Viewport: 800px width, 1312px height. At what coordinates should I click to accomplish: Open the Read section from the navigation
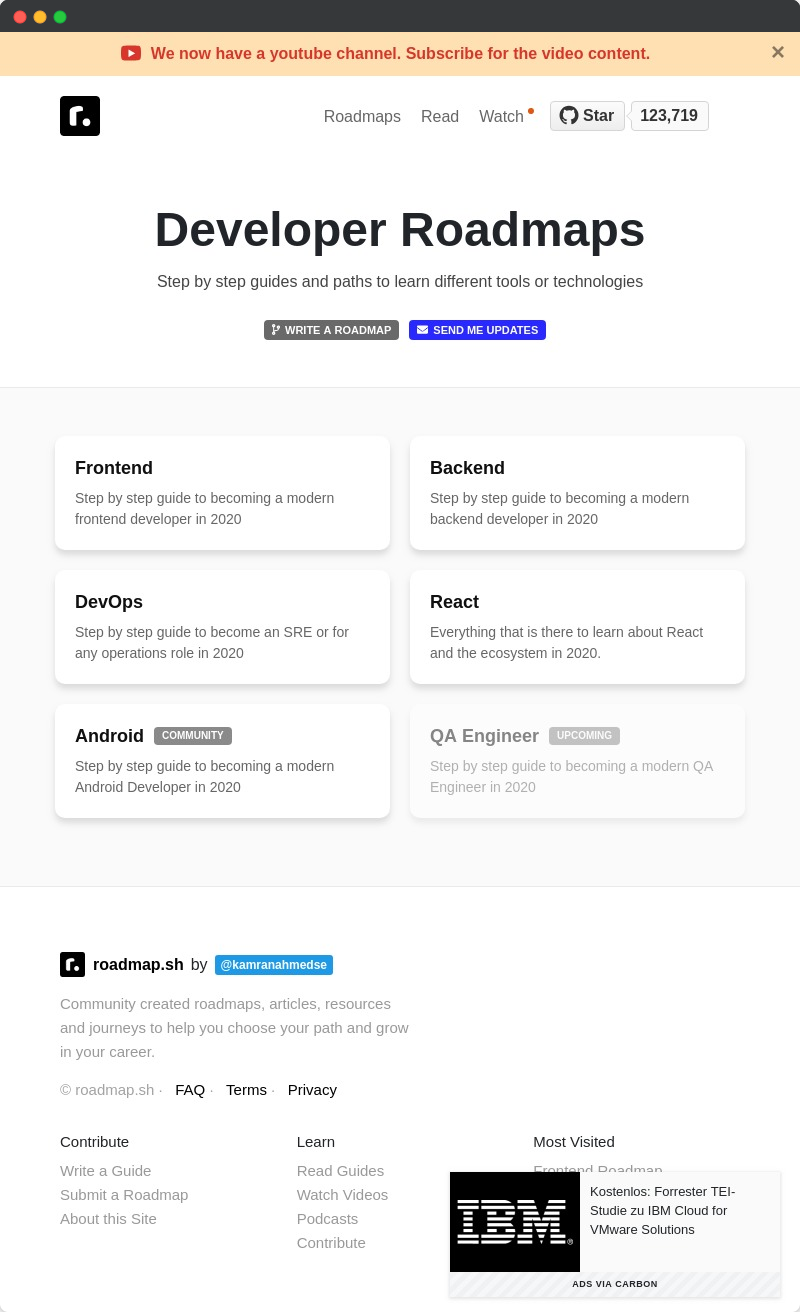440,116
